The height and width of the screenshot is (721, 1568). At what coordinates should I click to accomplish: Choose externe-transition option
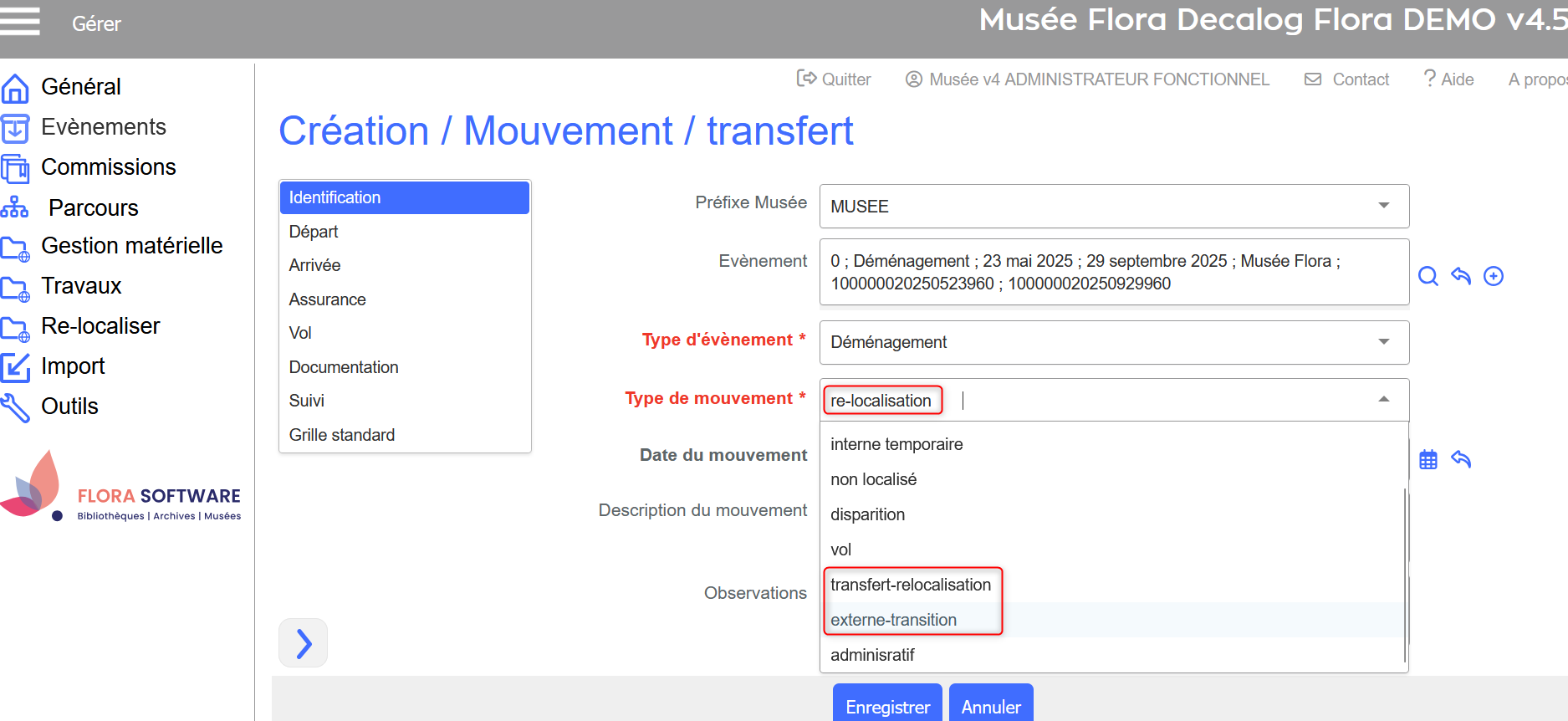tap(893, 620)
